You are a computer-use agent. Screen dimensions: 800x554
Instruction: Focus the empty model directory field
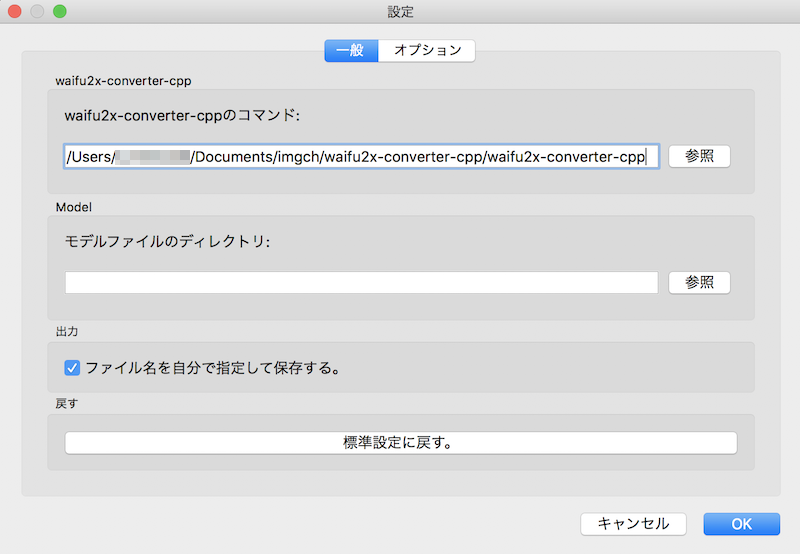pyautogui.click(x=361, y=283)
